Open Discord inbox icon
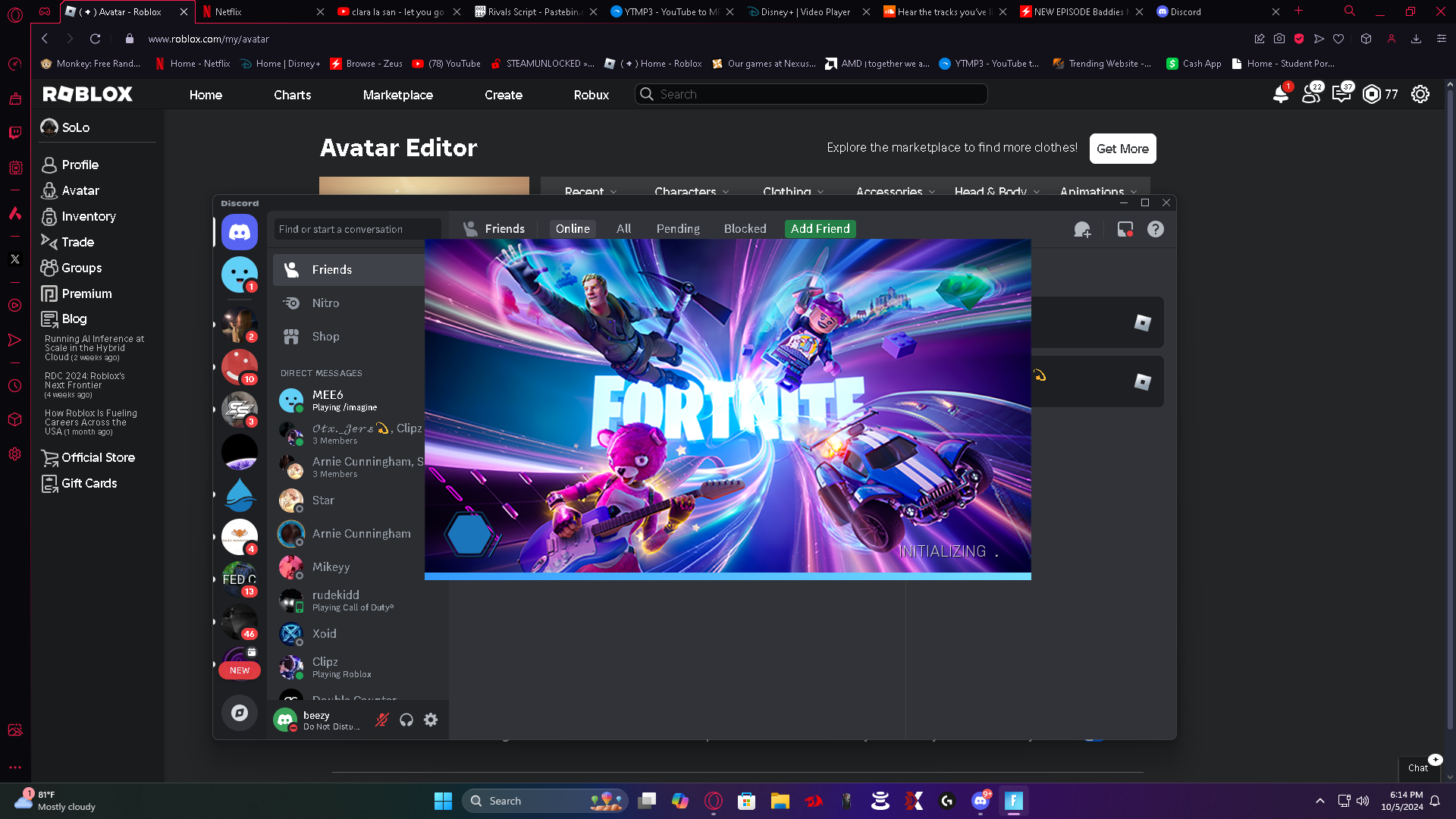The image size is (1456, 819). coord(1125,229)
